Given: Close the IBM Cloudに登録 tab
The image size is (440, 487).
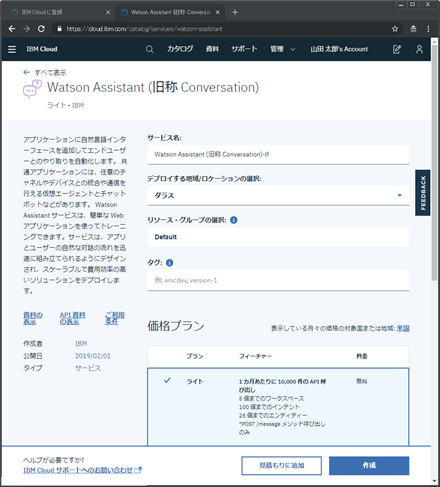Looking at the screenshot, I should click(x=108, y=12).
